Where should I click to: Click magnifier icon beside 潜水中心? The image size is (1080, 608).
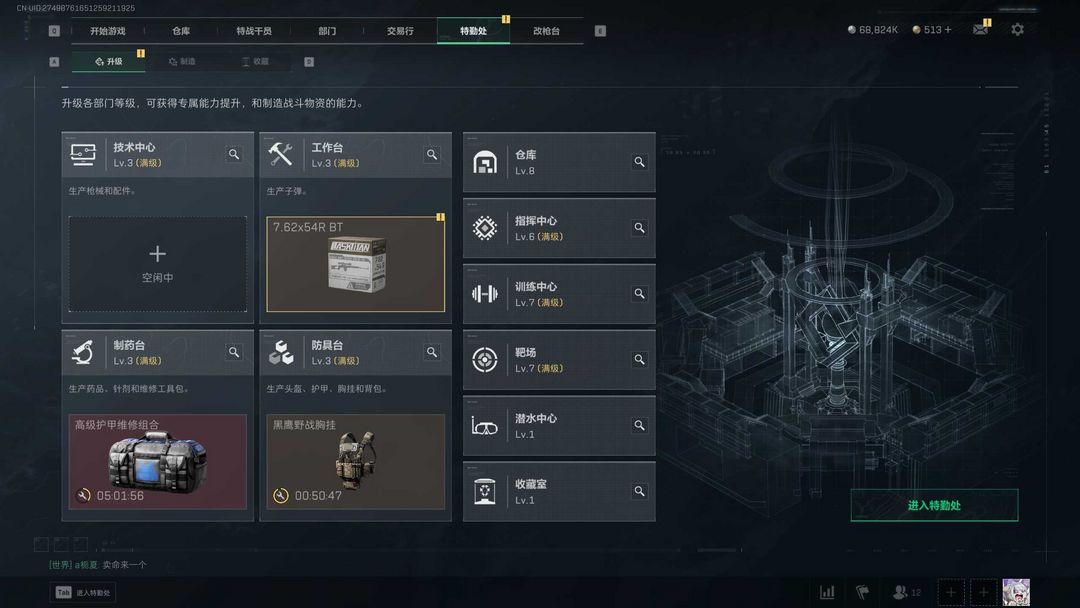[639, 426]
